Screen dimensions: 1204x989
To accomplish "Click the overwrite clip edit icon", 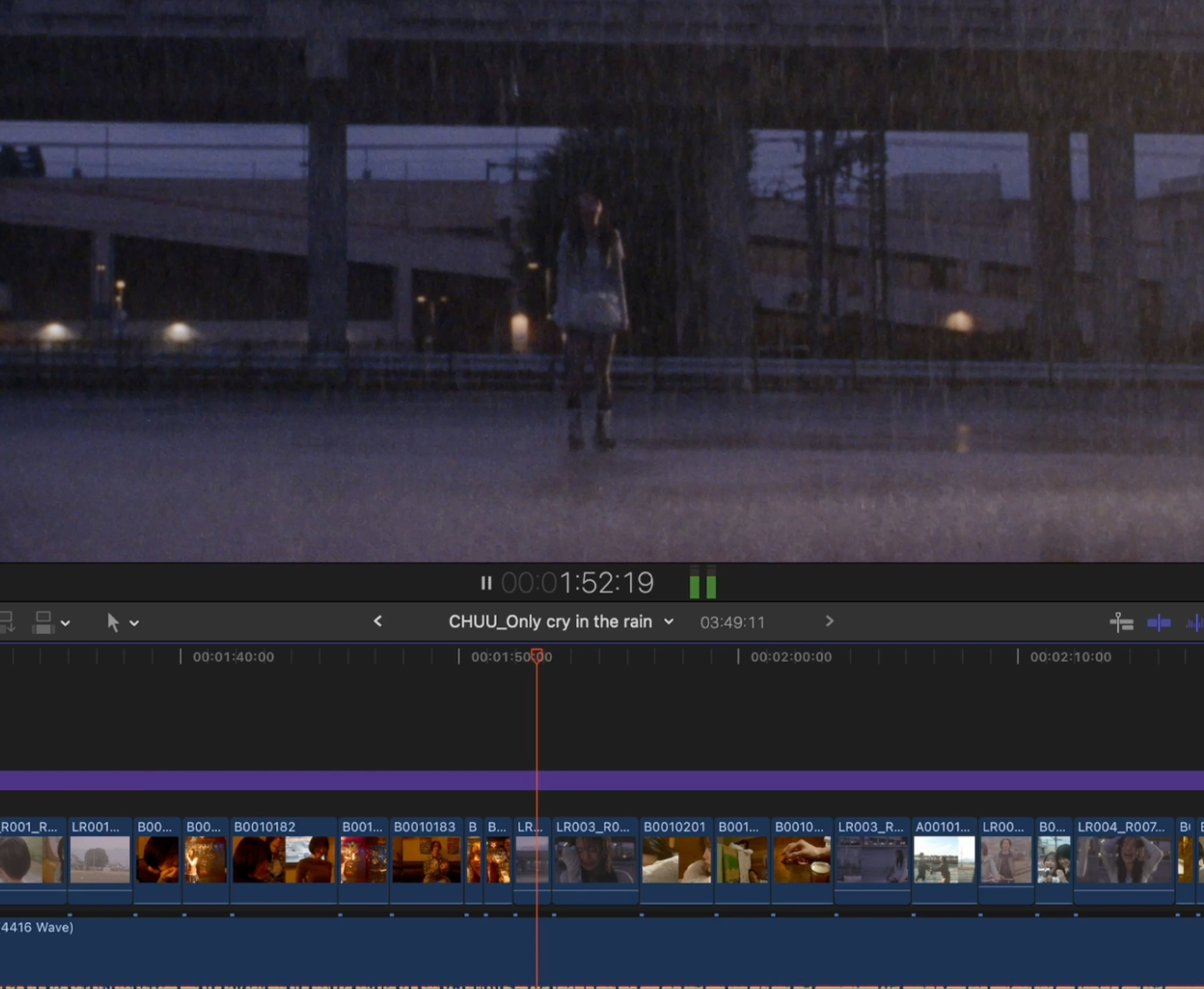I will [x=43, y=622].
